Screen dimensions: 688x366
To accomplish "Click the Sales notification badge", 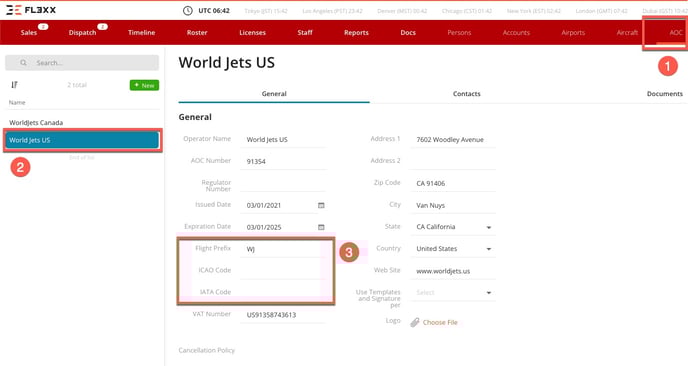I will tap(43, 27).
